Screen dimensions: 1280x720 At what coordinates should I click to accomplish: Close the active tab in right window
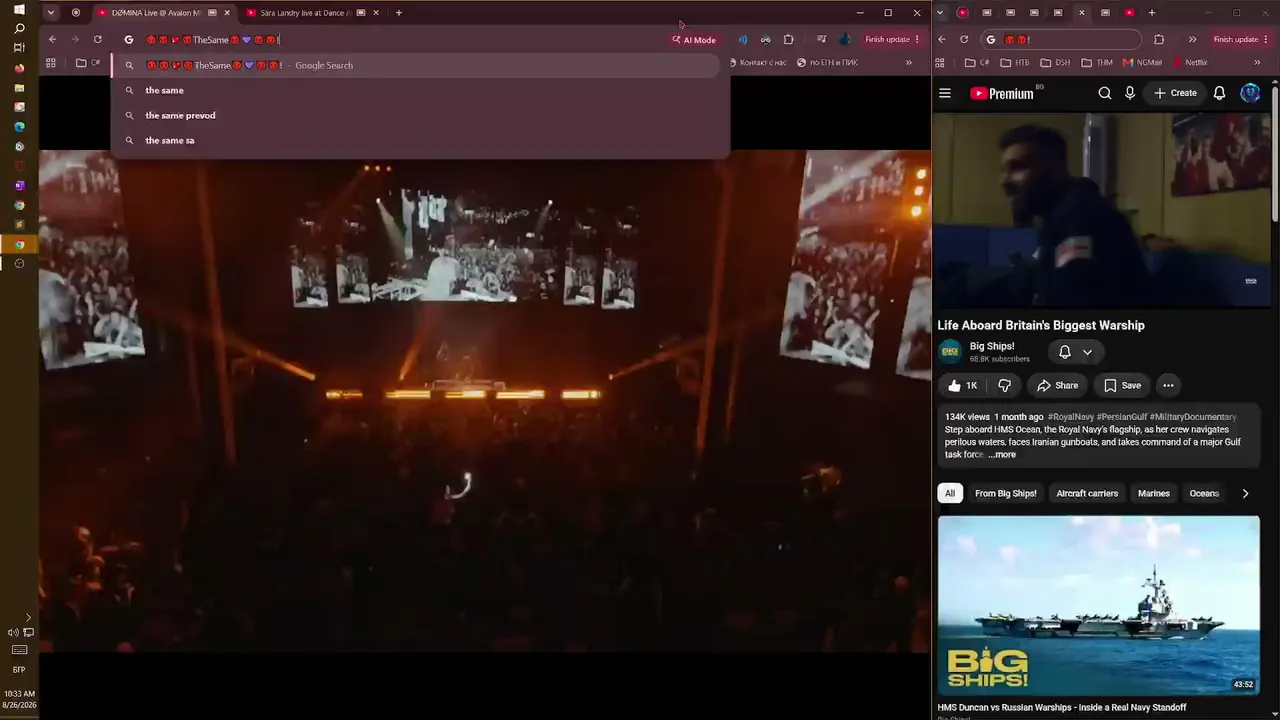[x=1081, y=13]
